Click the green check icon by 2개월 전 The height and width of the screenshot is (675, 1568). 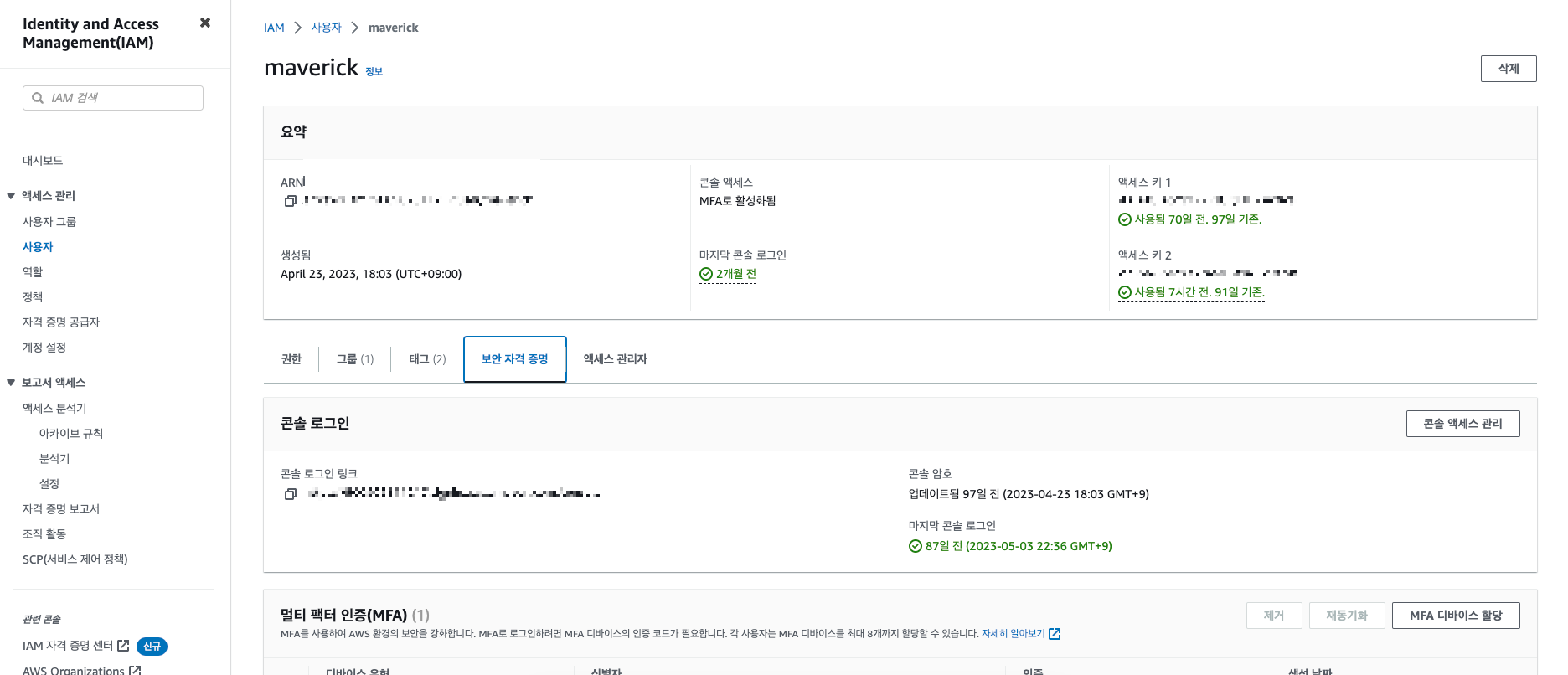tap(706, 274)
